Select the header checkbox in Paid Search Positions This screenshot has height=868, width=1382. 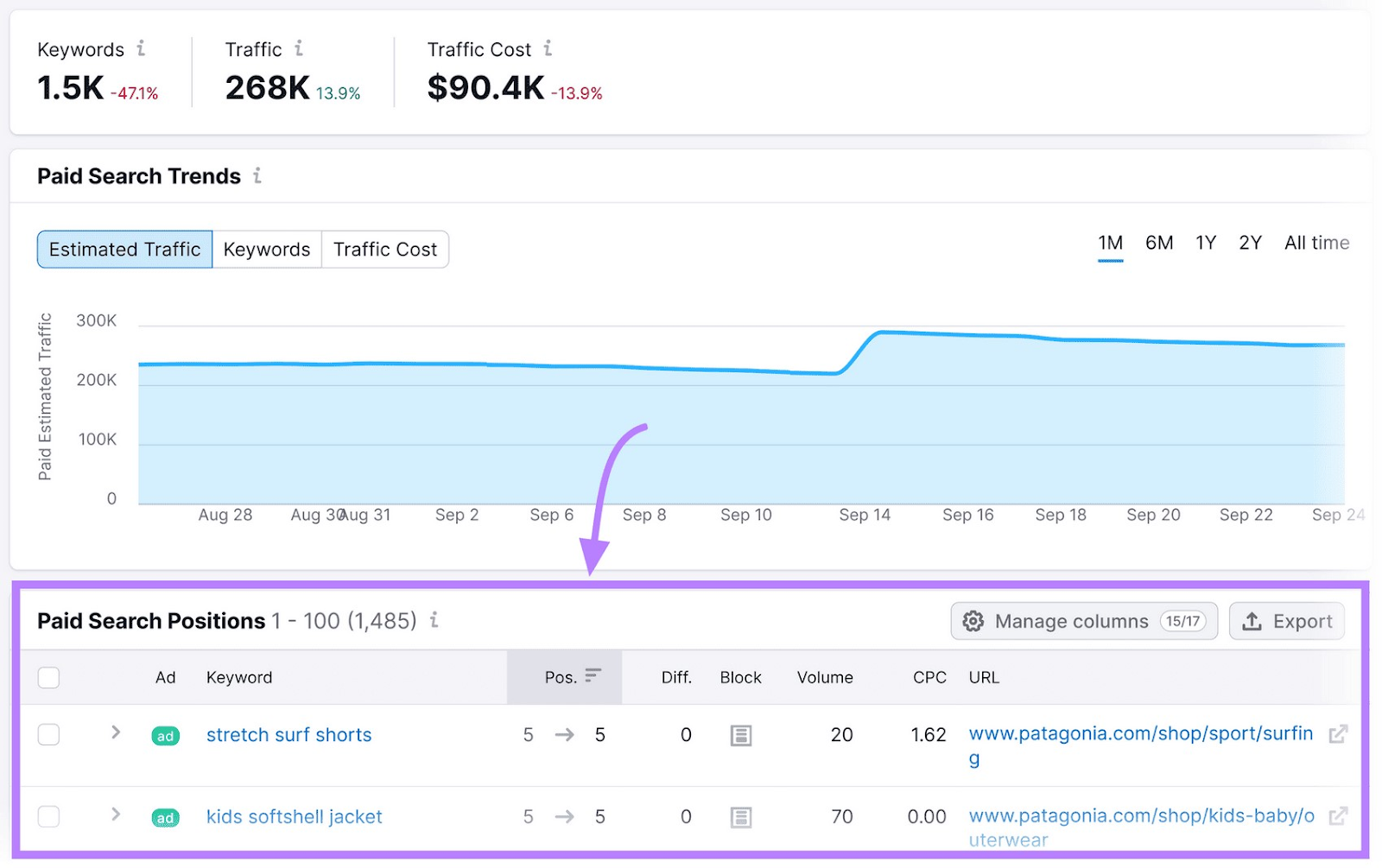48,677
